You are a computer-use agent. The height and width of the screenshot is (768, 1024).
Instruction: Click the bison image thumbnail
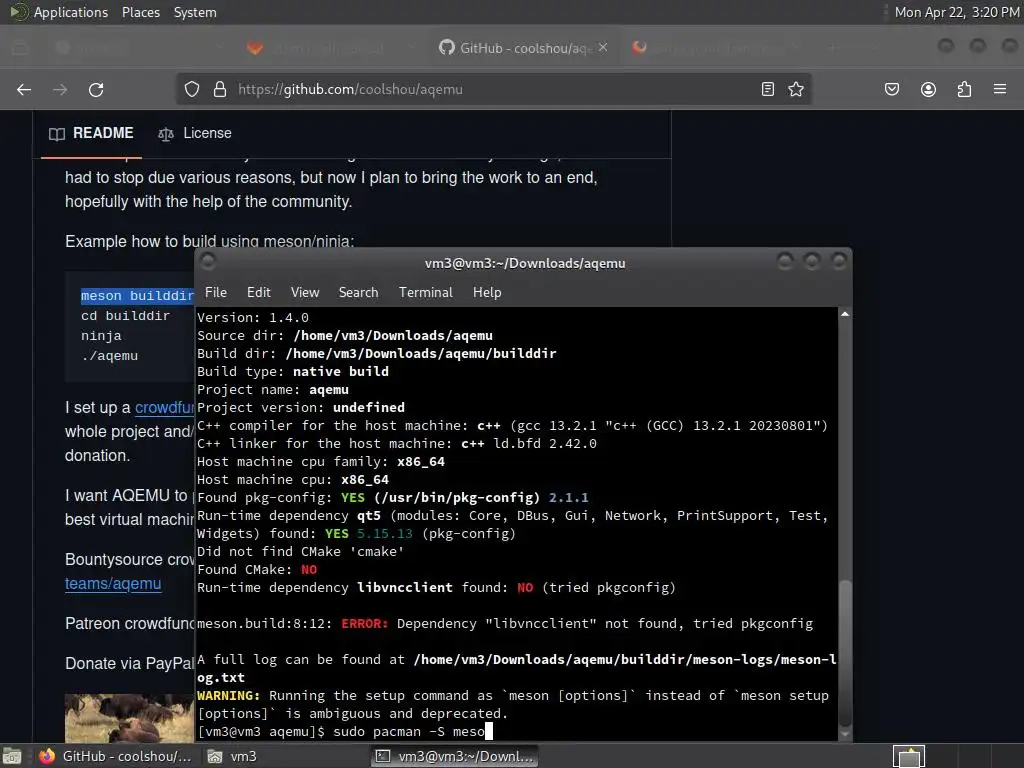click(129, 717)
